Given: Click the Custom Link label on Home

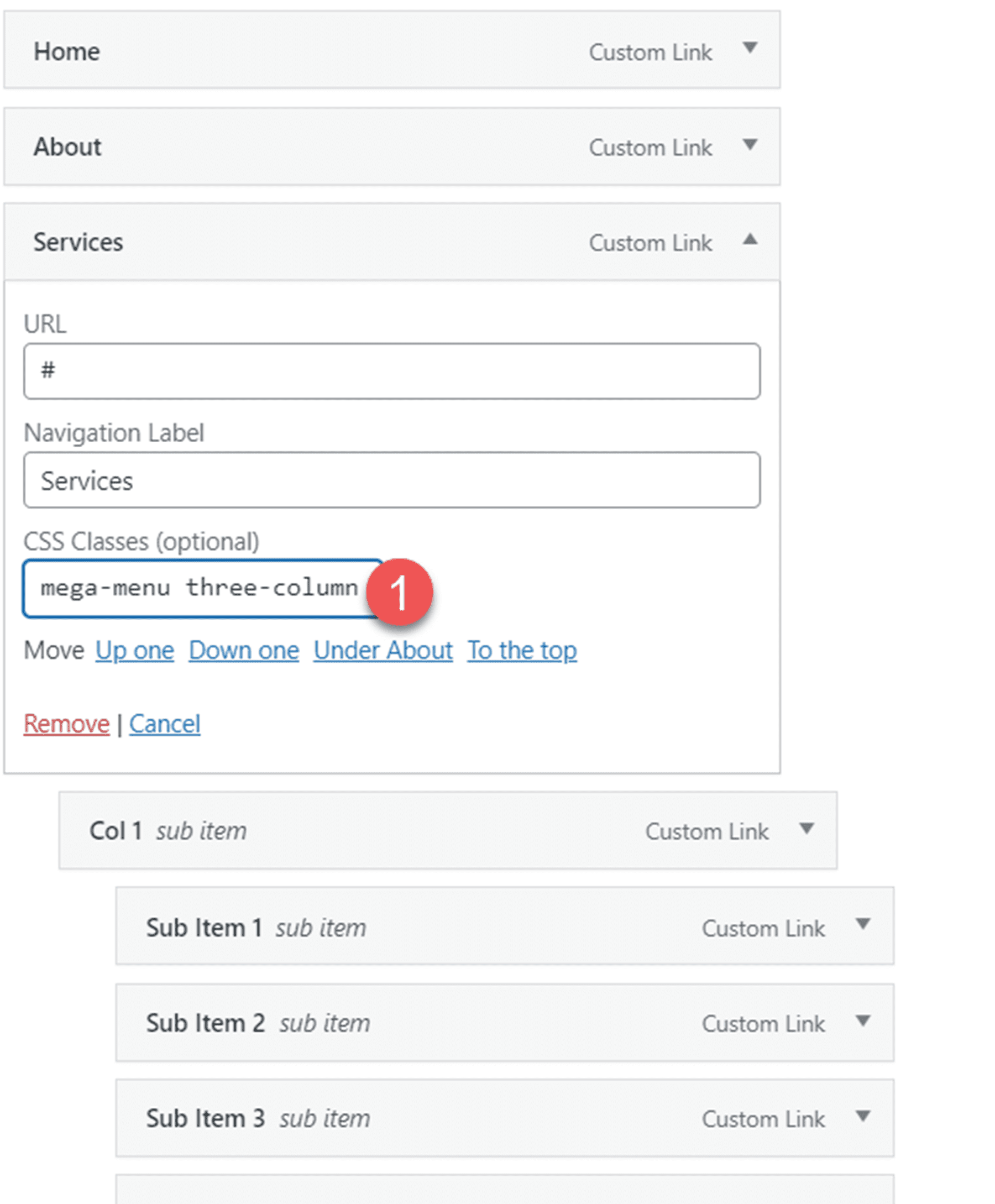Looking at the screenshot, I should click(x=651, y=51).
